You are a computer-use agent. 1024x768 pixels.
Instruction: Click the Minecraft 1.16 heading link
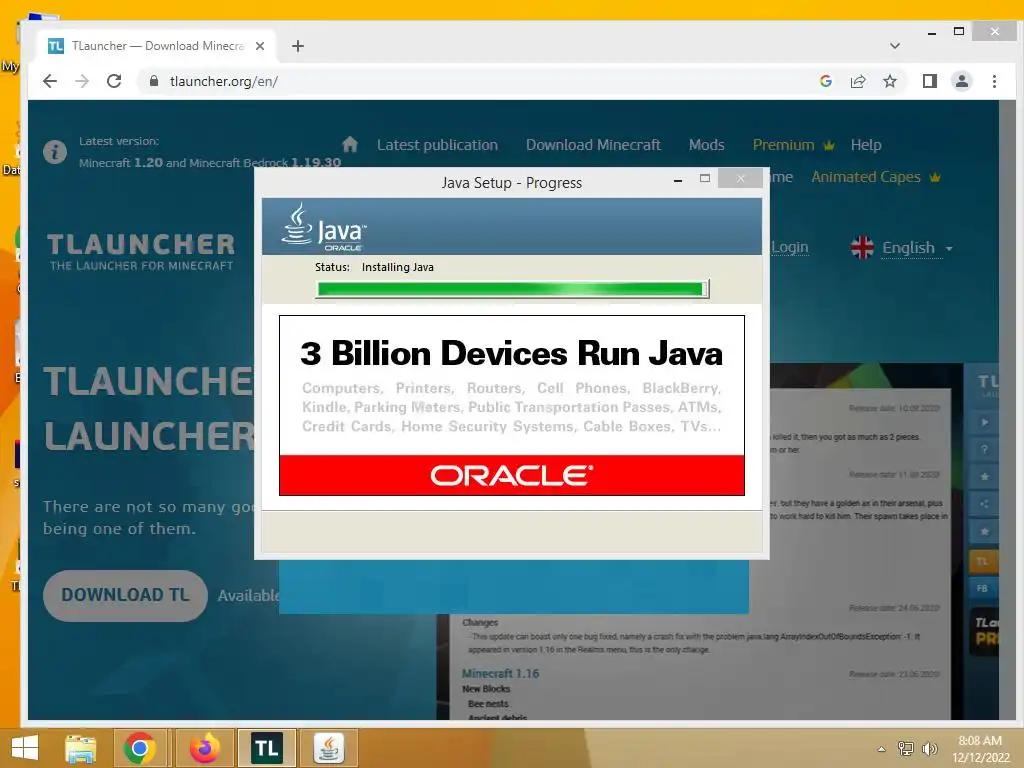tap(500, 673)
